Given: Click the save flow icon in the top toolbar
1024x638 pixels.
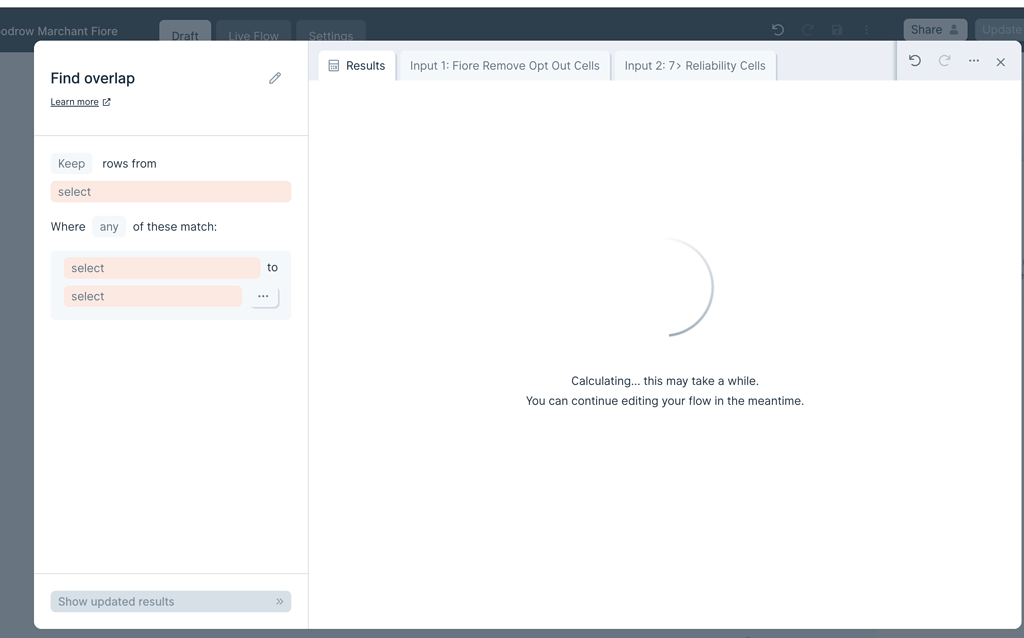Looking at the screenshot, I should 836,30.
